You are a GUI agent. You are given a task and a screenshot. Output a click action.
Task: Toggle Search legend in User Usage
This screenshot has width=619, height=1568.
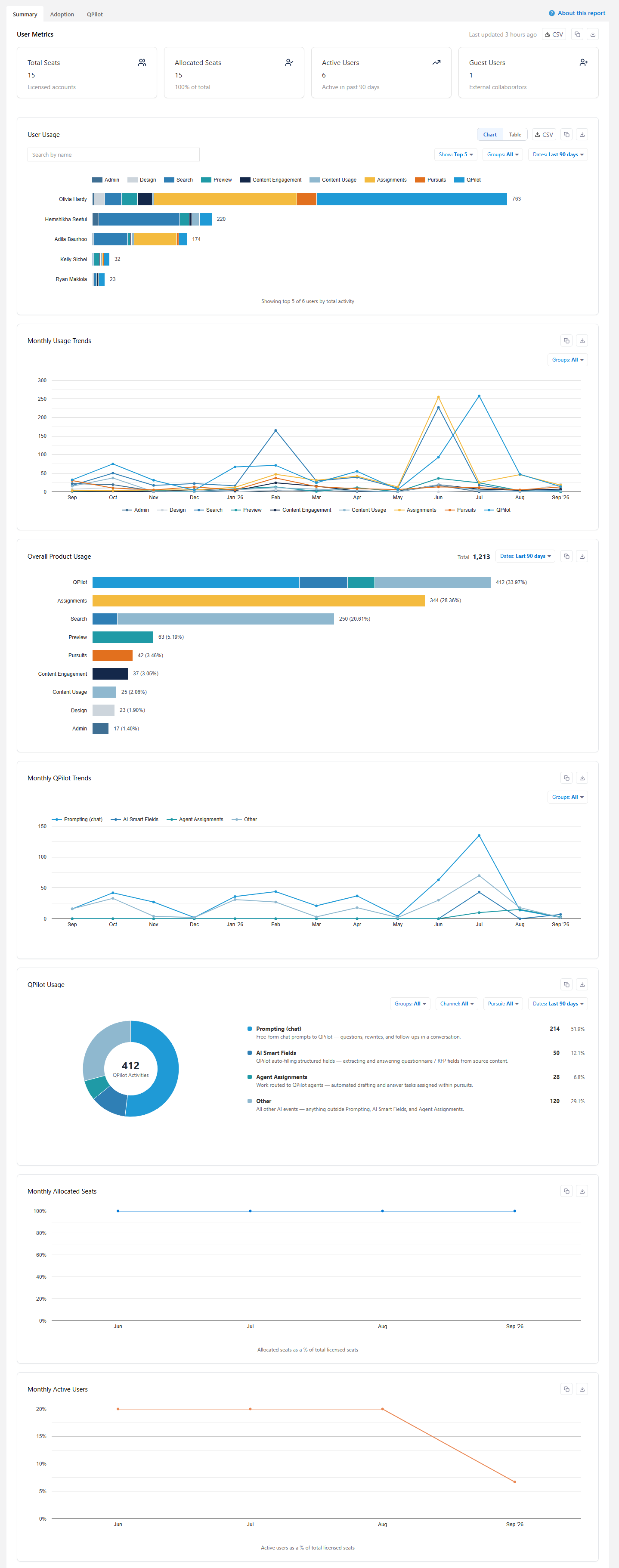[x=178, y=179]
